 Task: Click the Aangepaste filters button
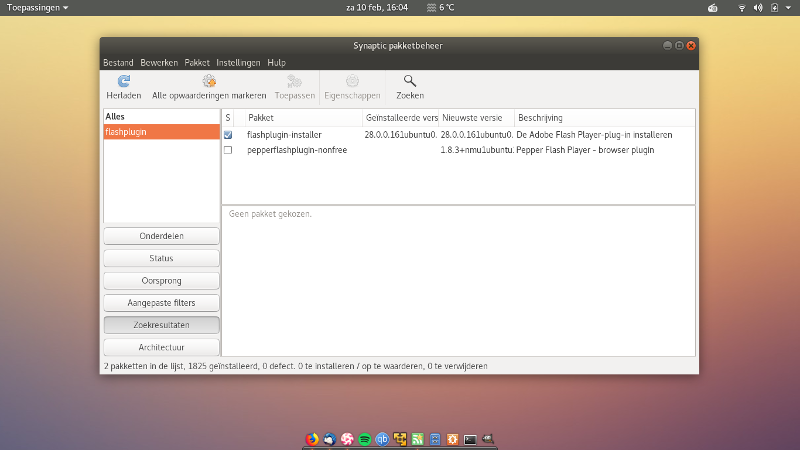pos(161,302)
